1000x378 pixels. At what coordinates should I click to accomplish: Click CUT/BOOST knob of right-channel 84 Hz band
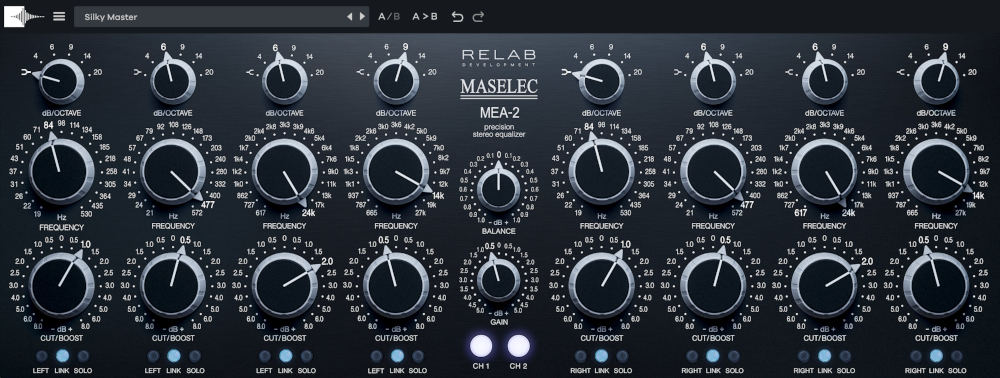(601, 285)
